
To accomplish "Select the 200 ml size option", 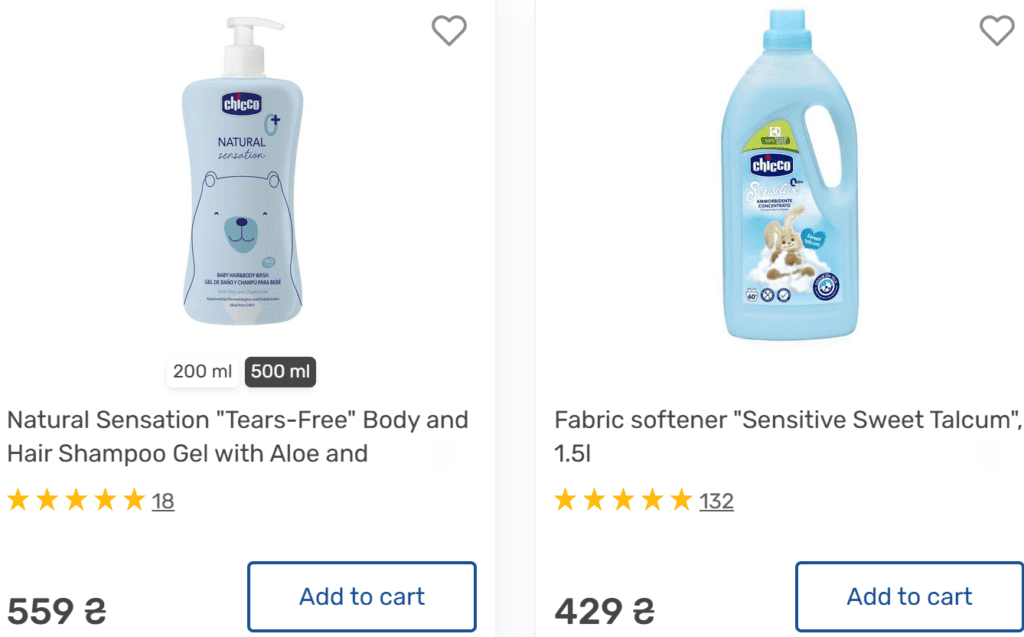I will pos(202,372).
